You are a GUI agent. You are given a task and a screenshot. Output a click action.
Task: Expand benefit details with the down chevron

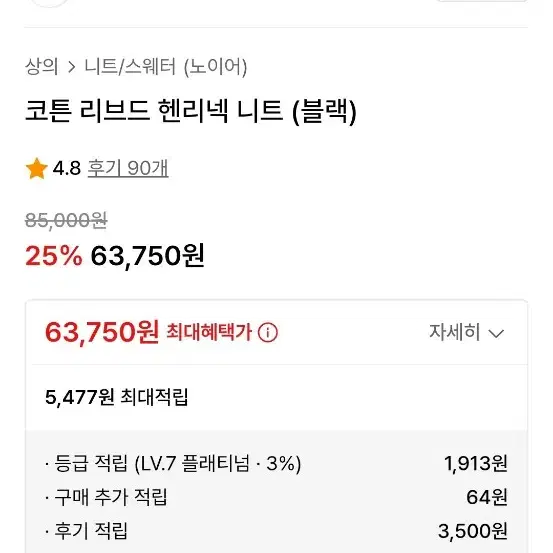coord(496,333)
